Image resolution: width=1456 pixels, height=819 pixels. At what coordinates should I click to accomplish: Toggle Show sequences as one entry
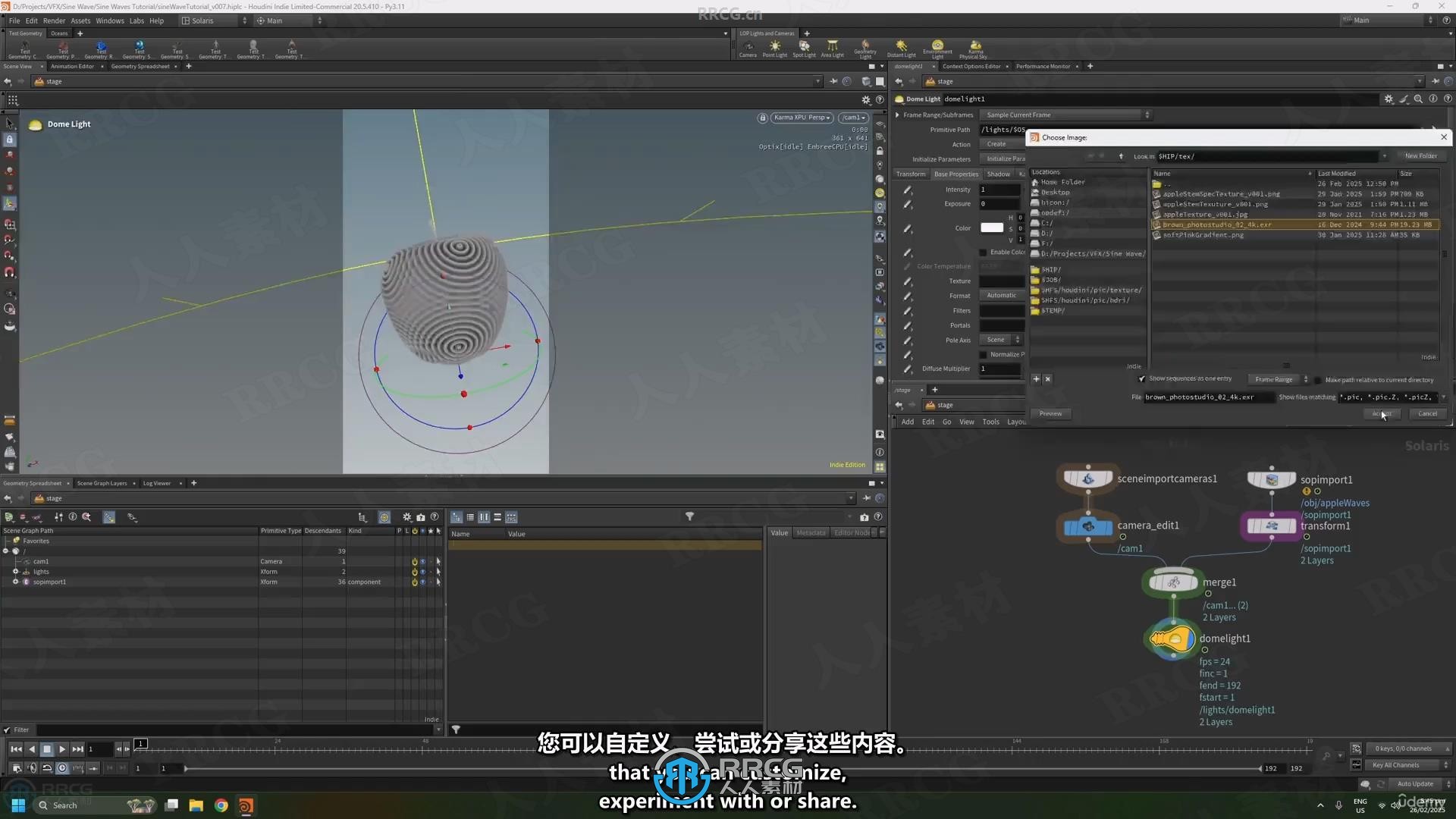tap(1141, 379)
